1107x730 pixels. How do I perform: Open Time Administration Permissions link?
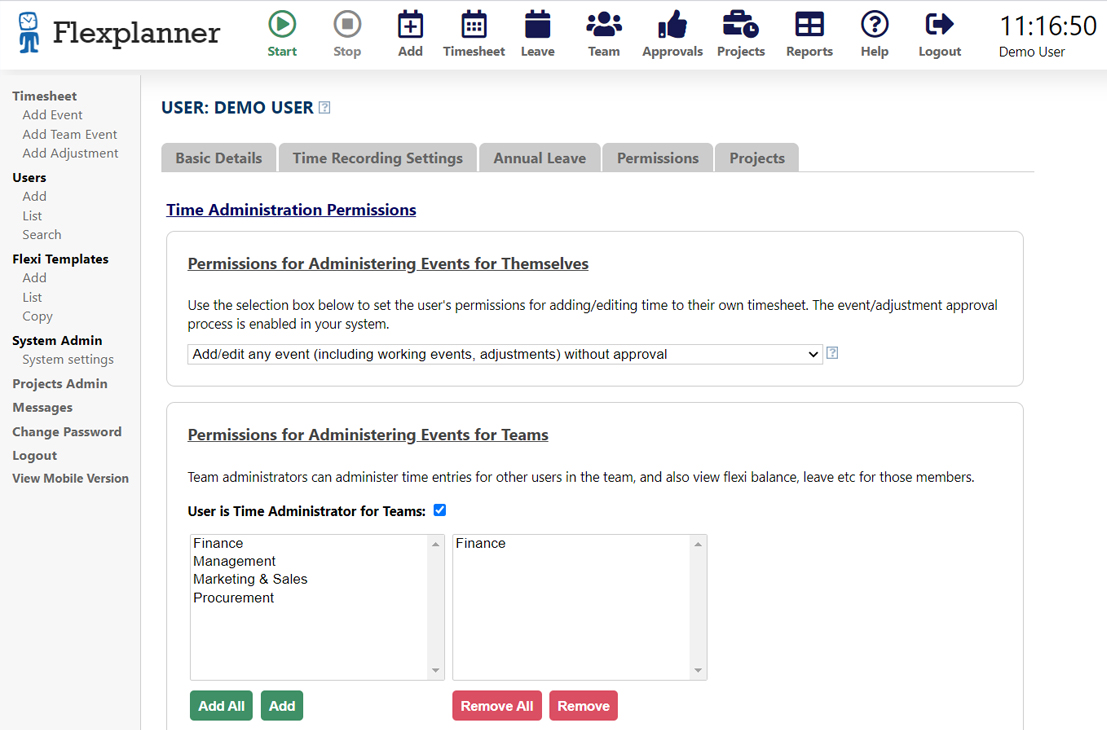coord(291,210)
